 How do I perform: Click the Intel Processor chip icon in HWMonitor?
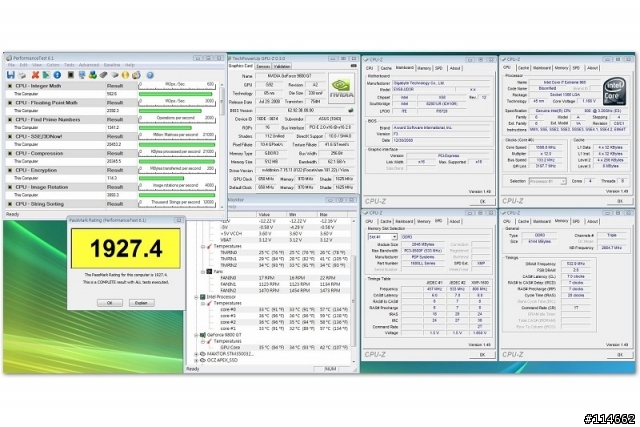click(202, 297)
